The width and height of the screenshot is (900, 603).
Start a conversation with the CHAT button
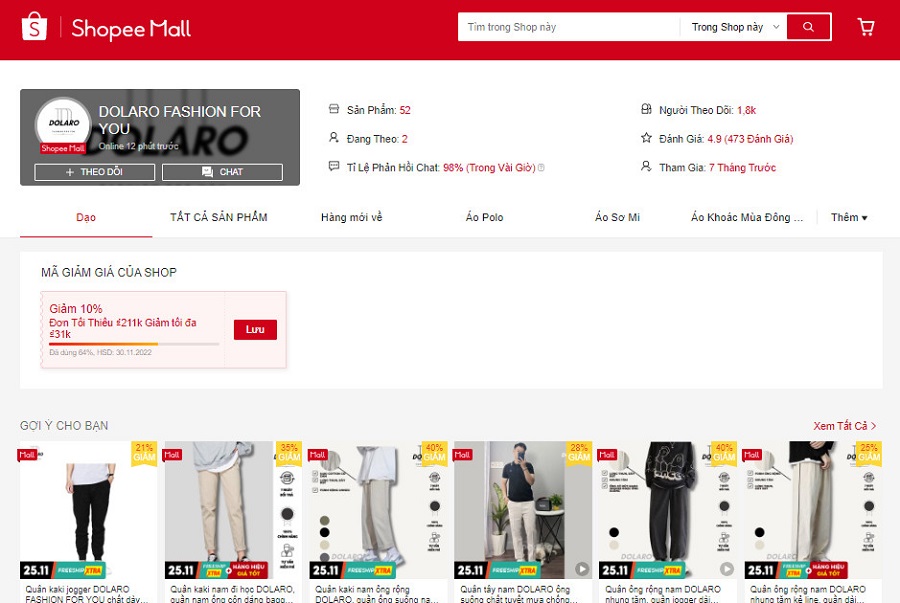[222, 172]
